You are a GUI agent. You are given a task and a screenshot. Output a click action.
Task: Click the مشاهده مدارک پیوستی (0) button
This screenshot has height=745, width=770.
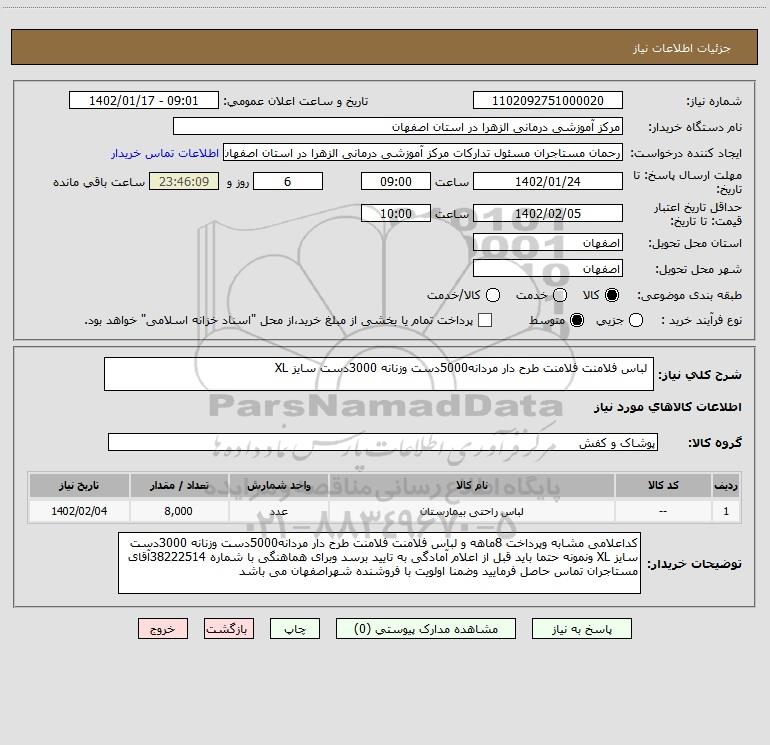(x=426, y=629)
